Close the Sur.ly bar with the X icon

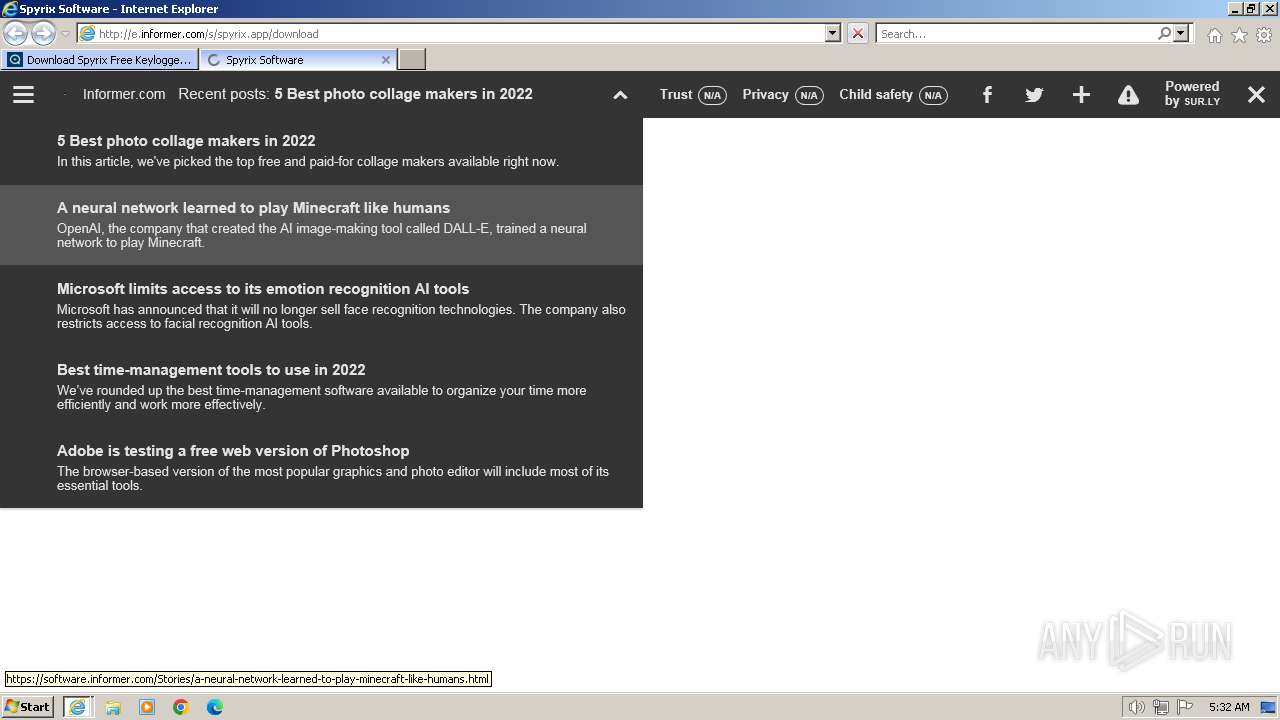(1256, 95)
